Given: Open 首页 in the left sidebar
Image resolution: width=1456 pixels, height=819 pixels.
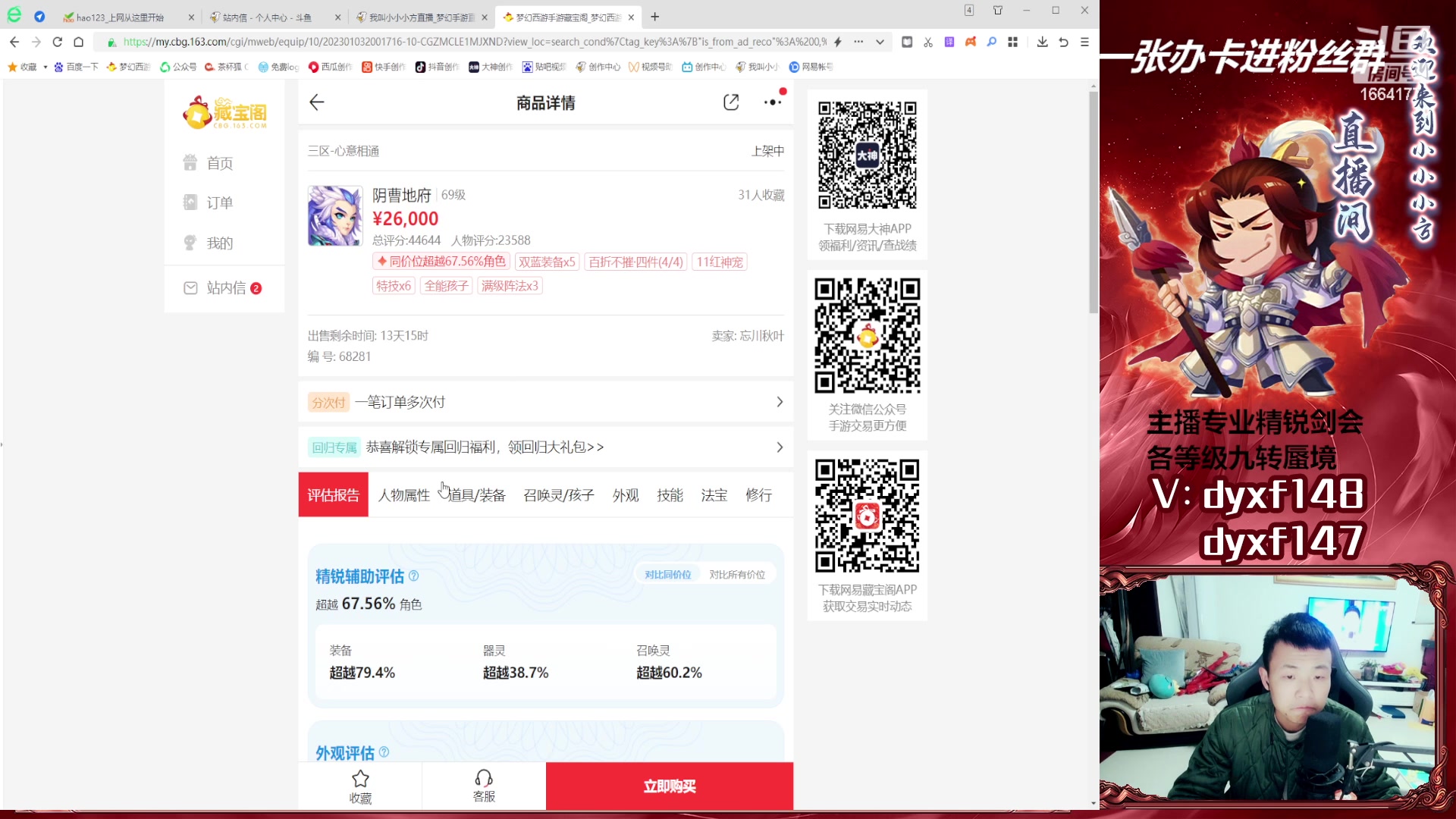Looking at the screenshot, I should [x=208, y=163].
